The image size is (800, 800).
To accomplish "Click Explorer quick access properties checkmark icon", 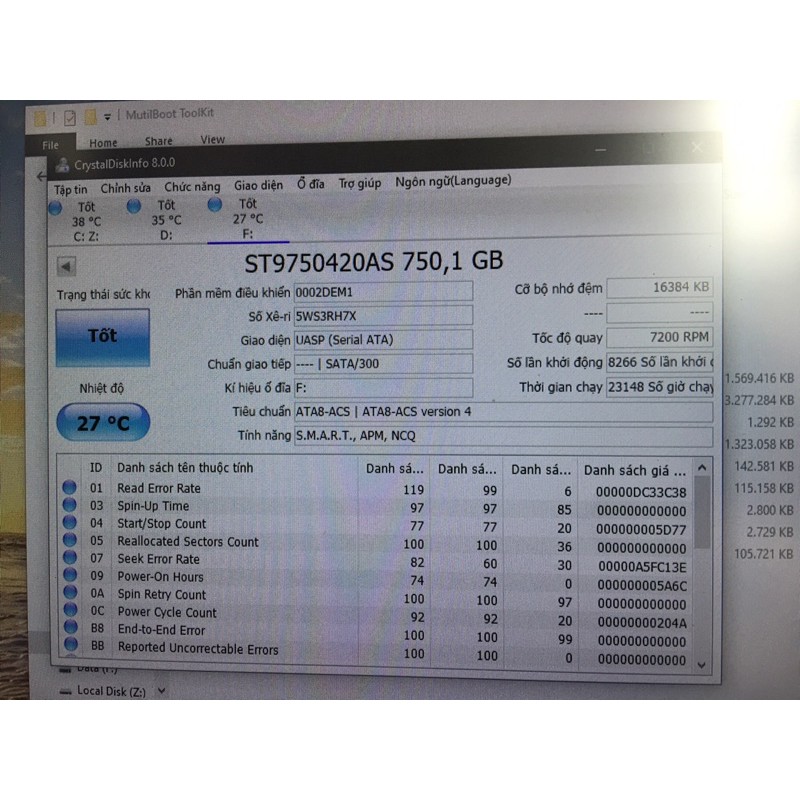I will pyautogui.click(x=70, y=118).
